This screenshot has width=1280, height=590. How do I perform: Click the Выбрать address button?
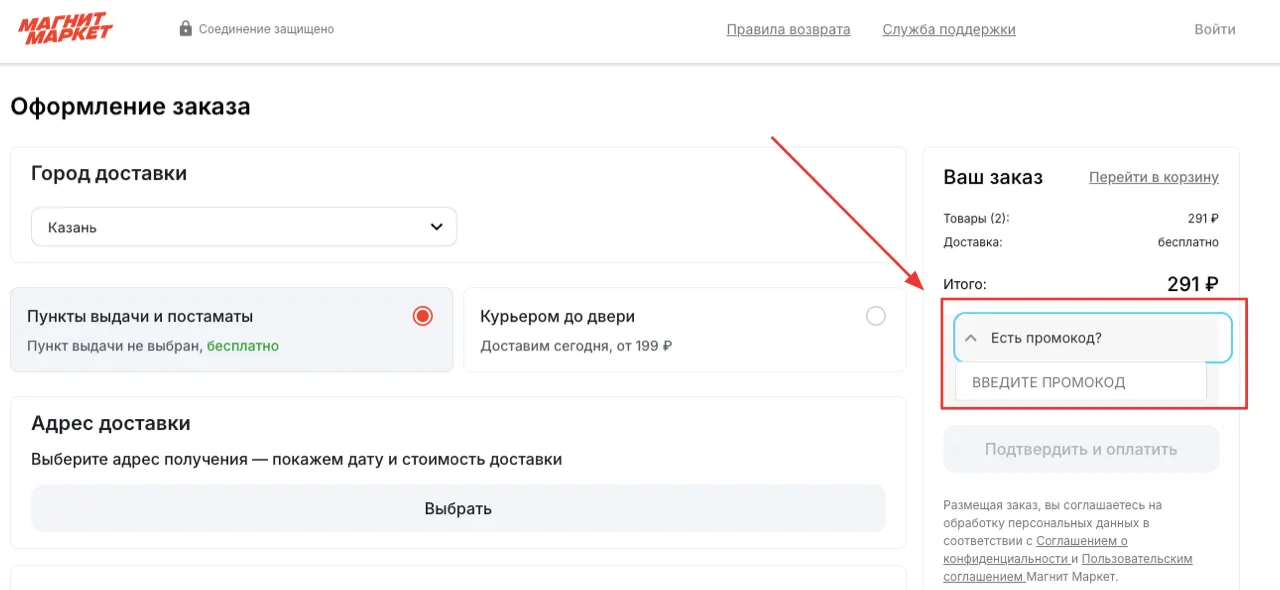458,508
